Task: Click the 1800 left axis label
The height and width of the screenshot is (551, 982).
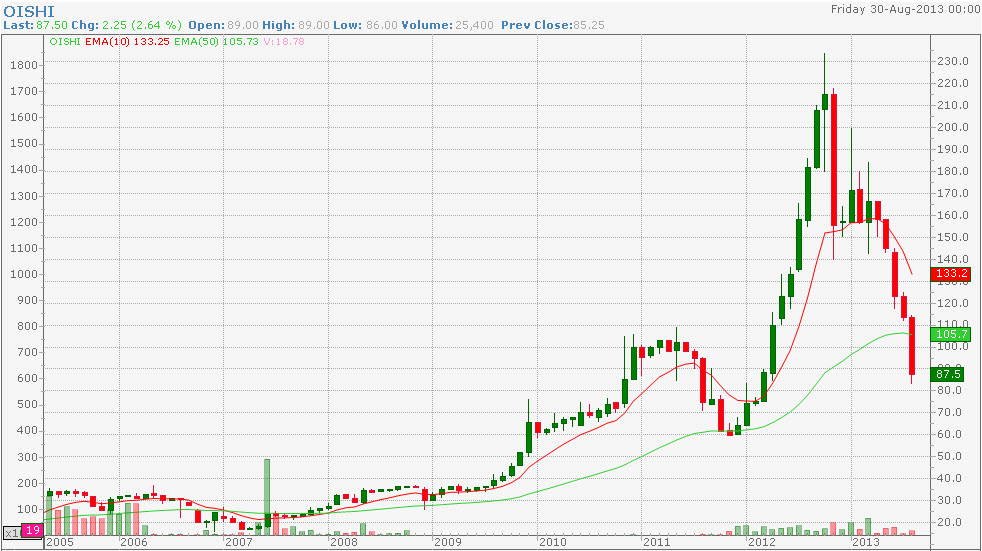Action: pyautogui.click(x=24, y=65)
